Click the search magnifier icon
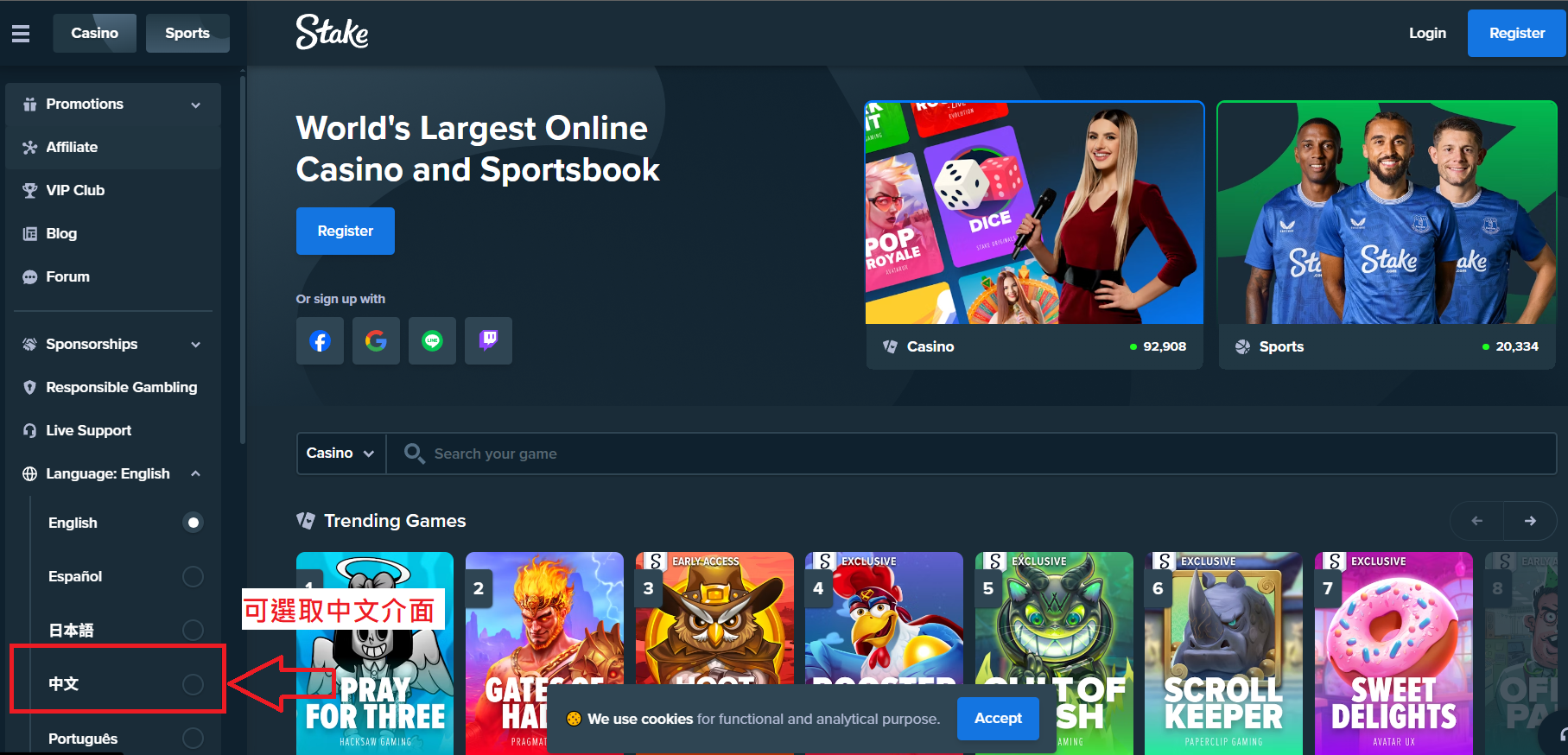The height and width of the screenshot is (755, 1568). coord(414,454)
